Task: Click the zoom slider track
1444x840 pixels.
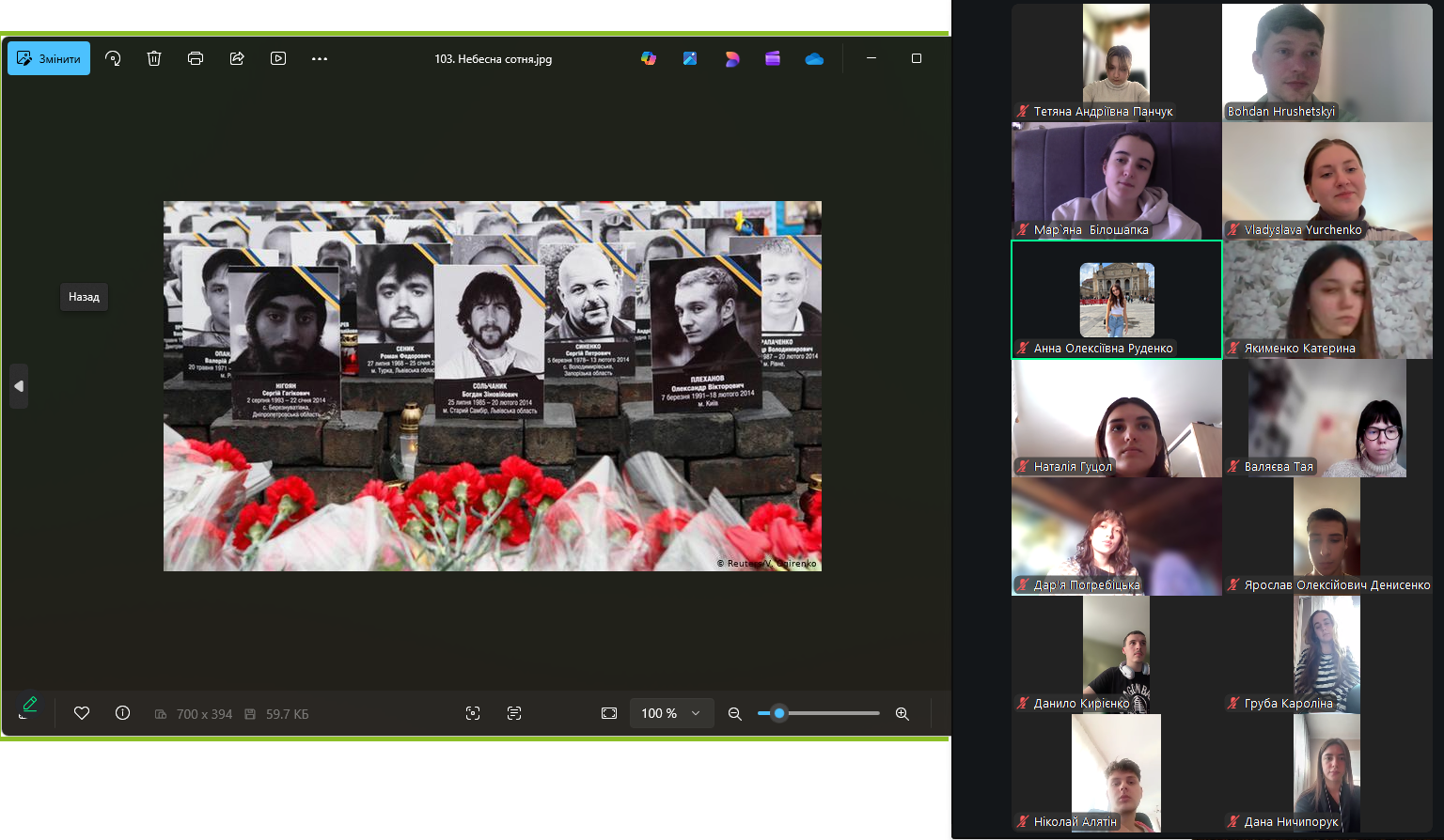Action: (819, 713)
